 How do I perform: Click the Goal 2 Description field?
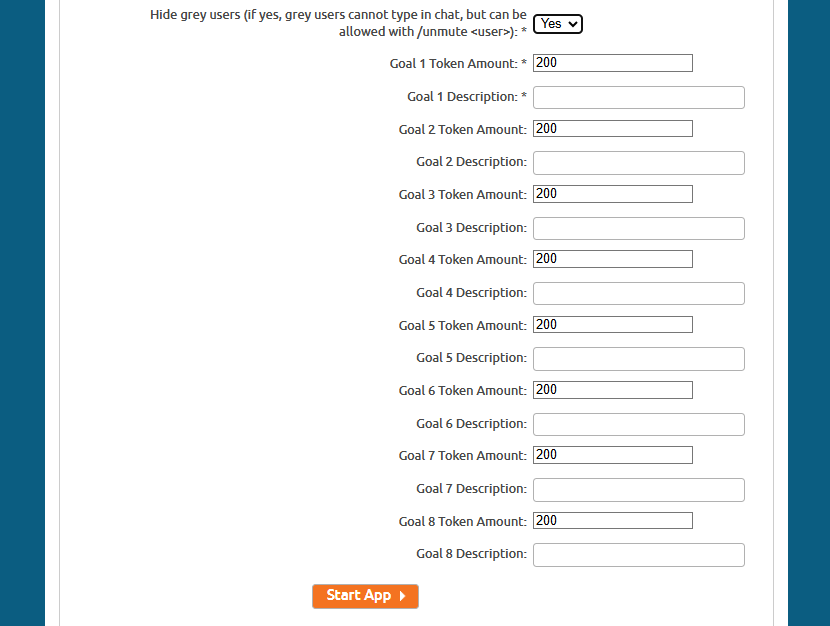(x=638, y=162)
